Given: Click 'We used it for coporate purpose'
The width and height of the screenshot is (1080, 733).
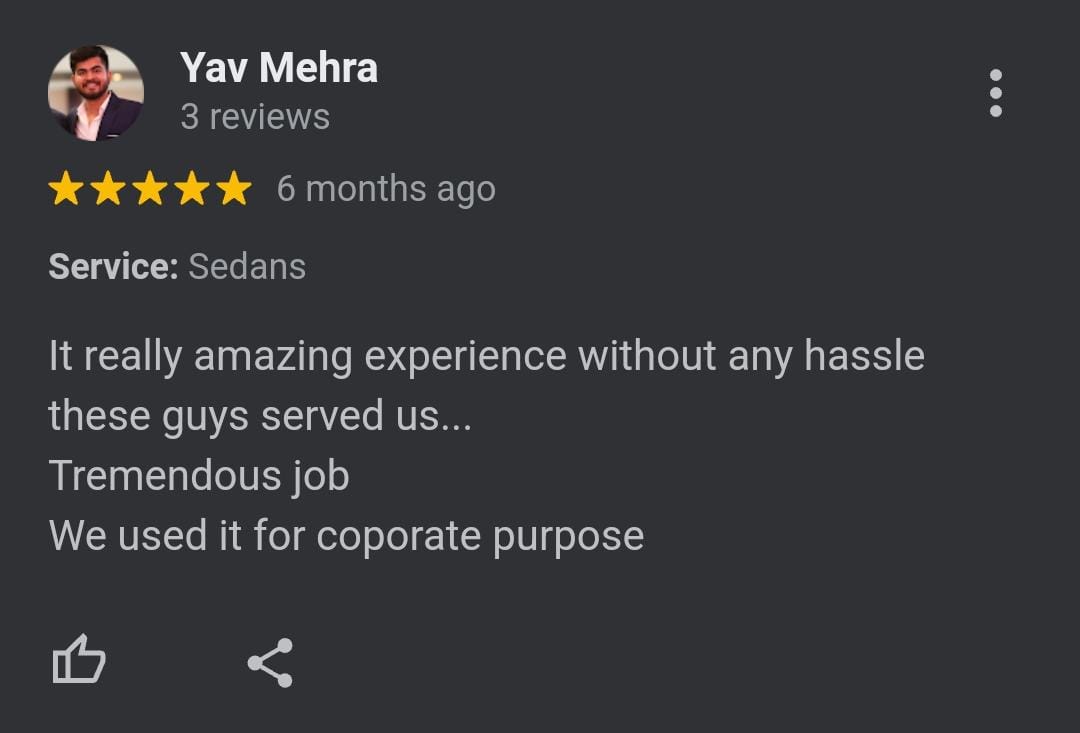Looking at the screenshot, I should 346,536.
